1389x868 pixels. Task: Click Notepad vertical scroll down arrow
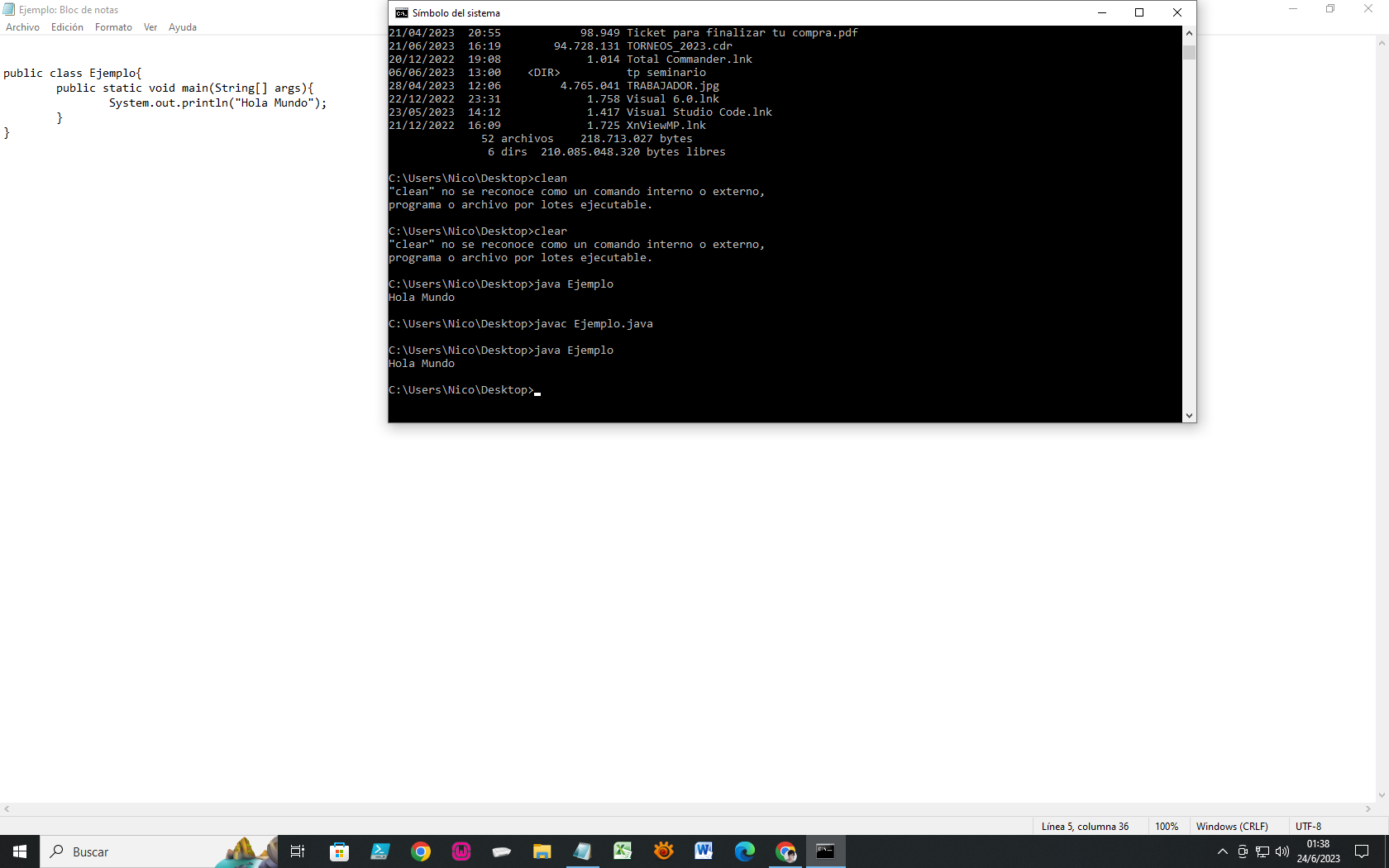click(1382, 795)
